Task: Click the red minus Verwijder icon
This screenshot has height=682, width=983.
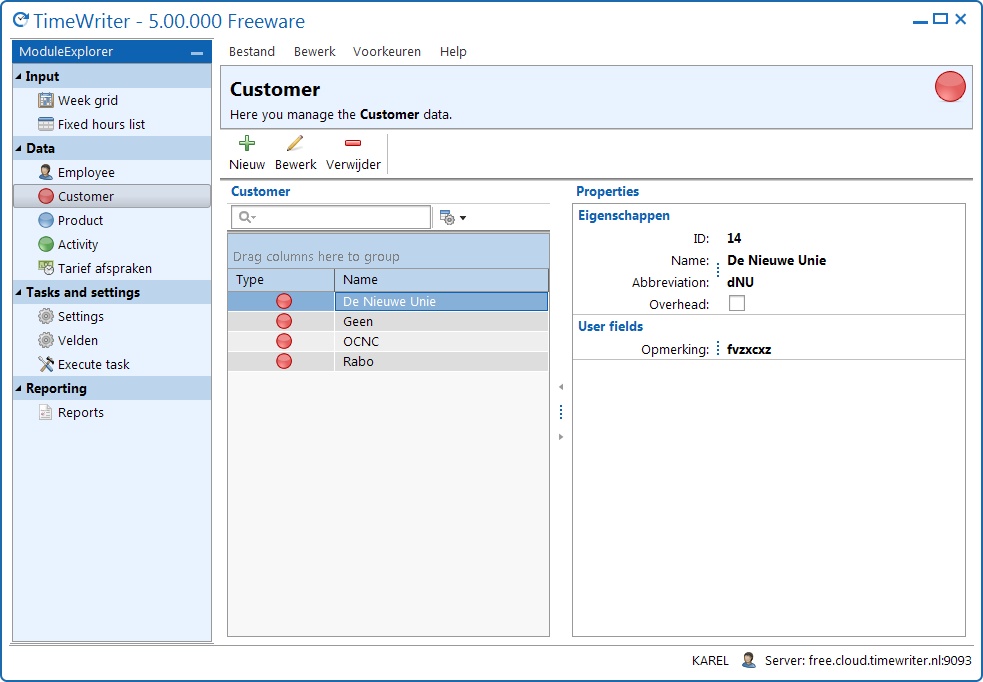Action: pos(353,144)
